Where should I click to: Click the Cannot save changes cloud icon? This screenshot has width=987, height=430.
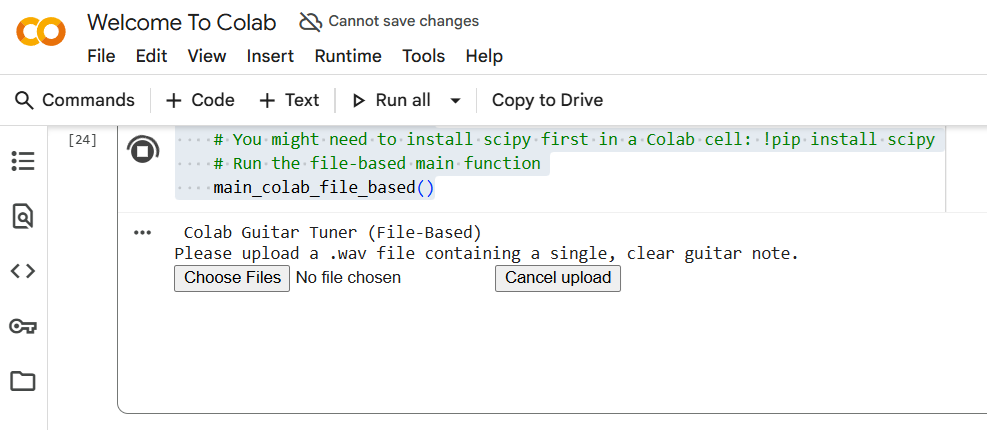coord(311,21)
